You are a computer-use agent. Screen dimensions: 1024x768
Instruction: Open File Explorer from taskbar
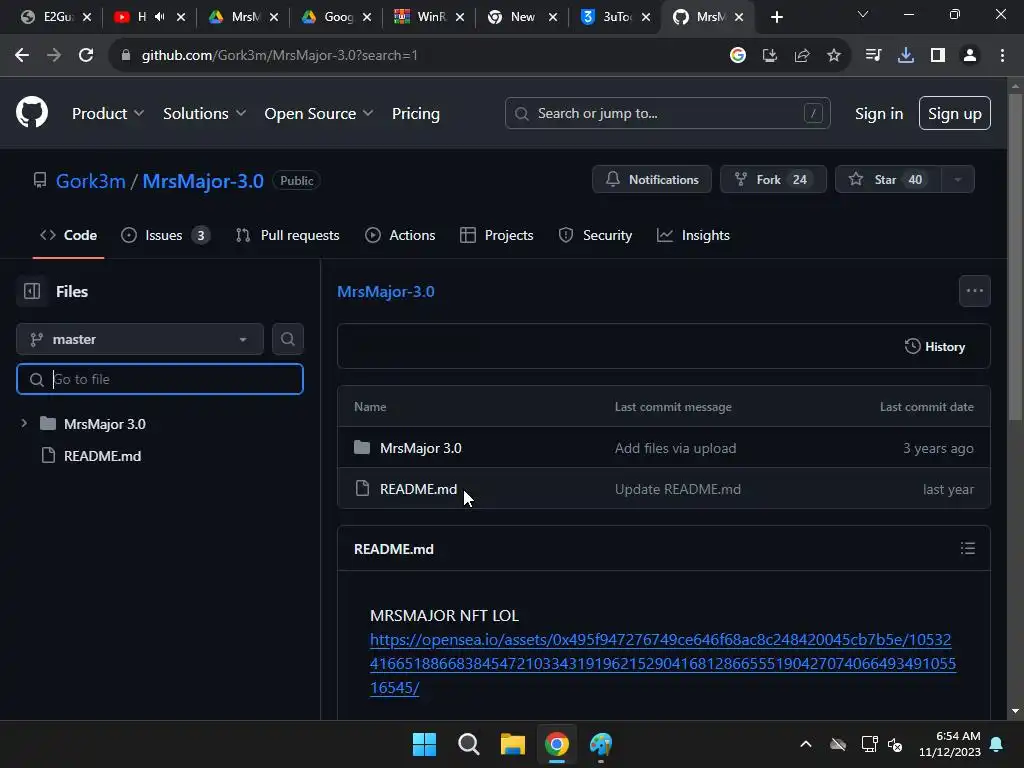click(513, 744)
